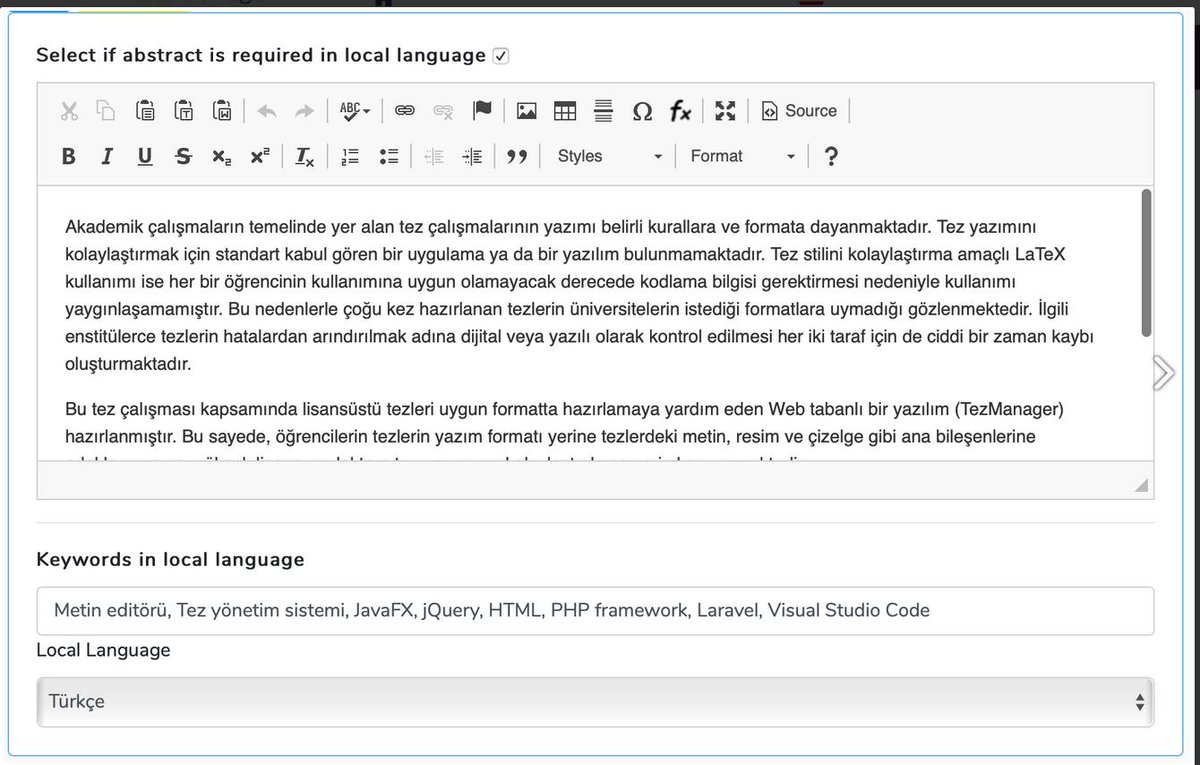
Task: Insert a math equation with the fx icon
Action: 681,111
